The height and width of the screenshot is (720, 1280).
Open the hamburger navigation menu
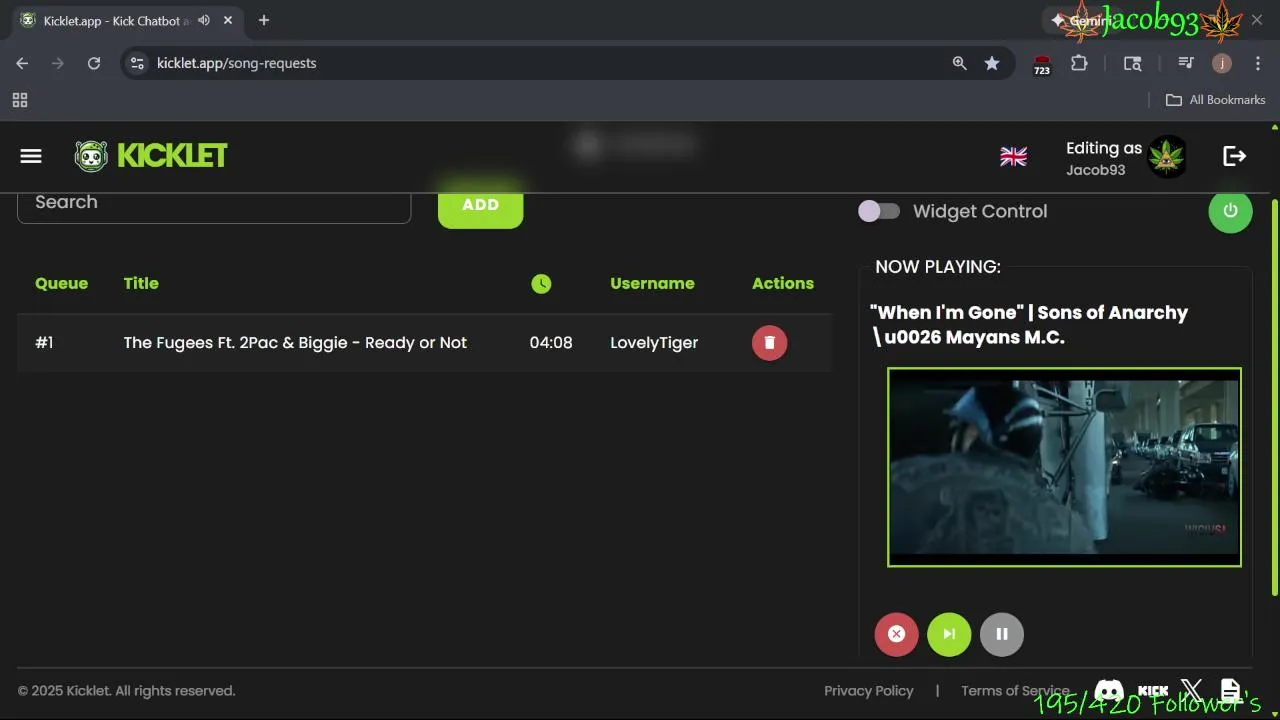coord(31,156)
